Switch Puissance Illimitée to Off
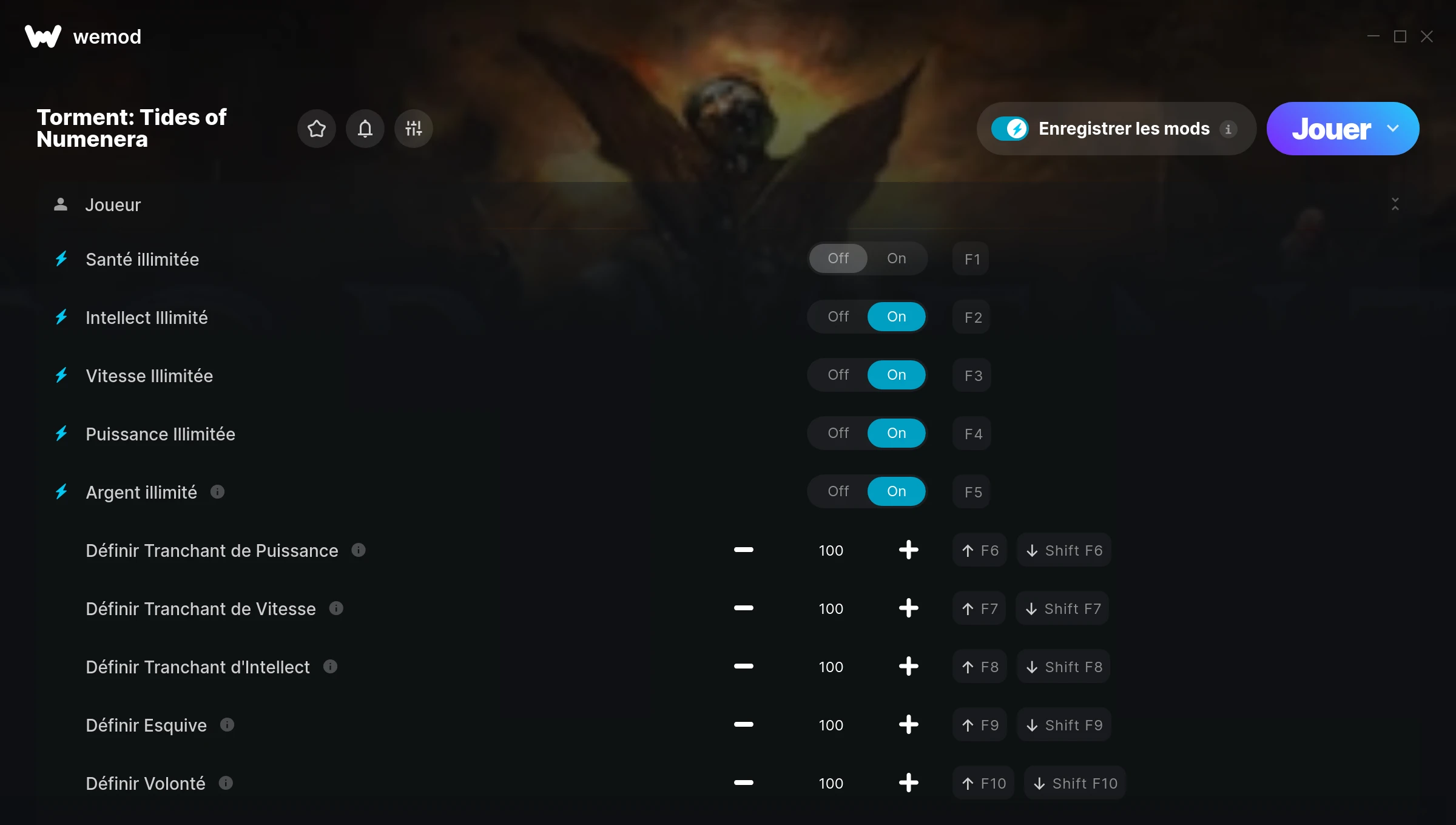 [x=838, y=433]
